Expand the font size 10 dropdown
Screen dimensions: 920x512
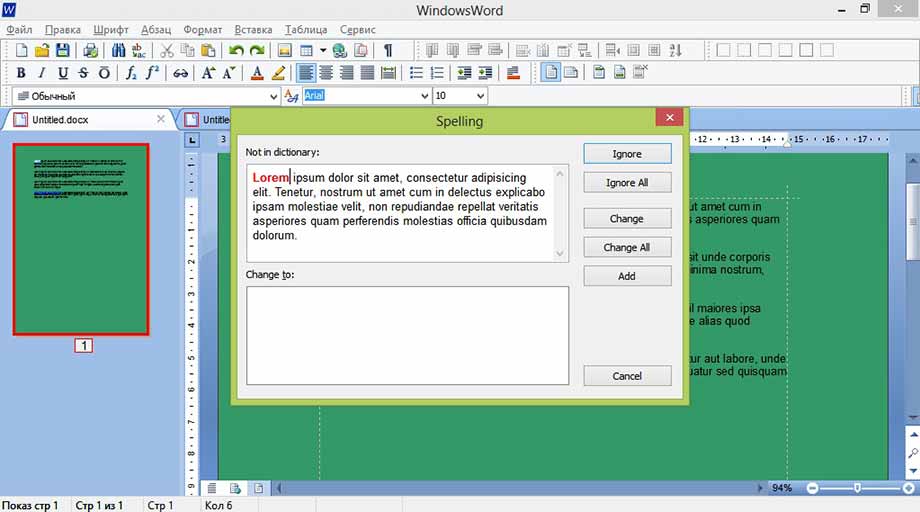(x=480, y=96)
